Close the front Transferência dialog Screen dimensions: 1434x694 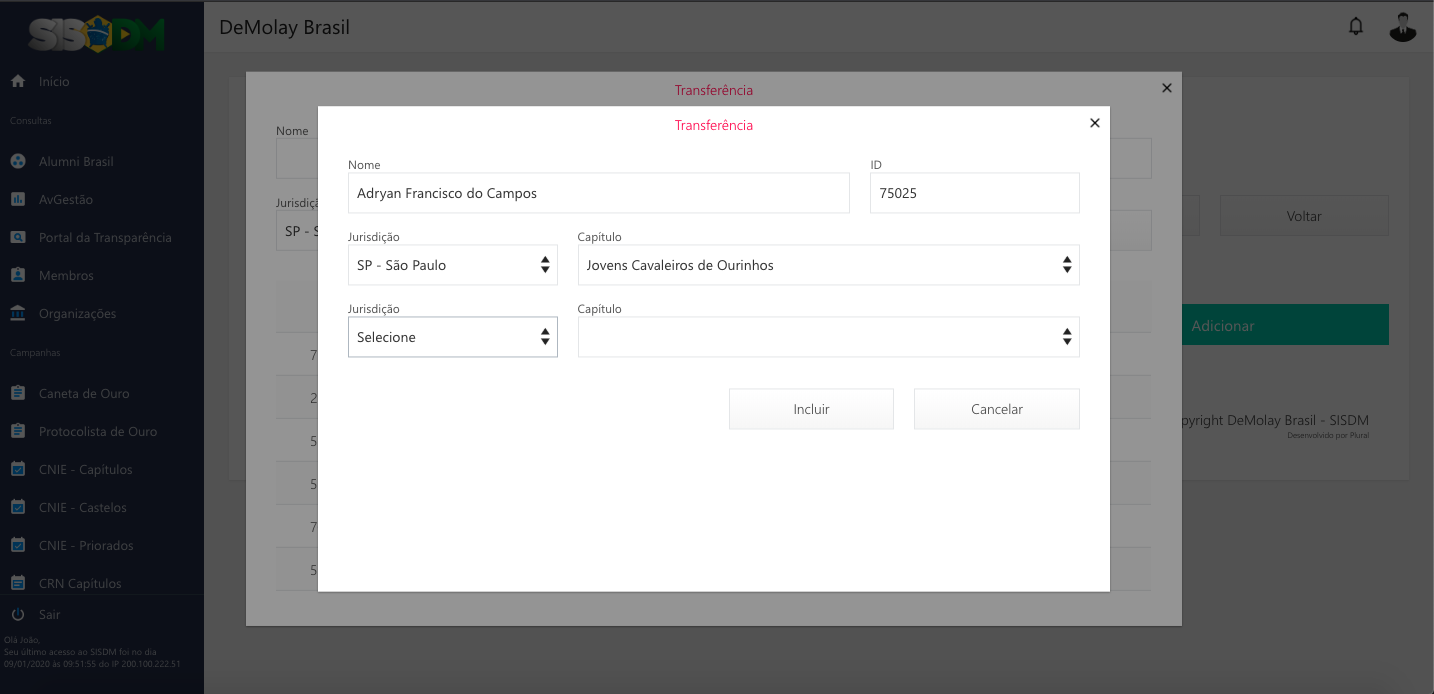(x=1094, y=123)
